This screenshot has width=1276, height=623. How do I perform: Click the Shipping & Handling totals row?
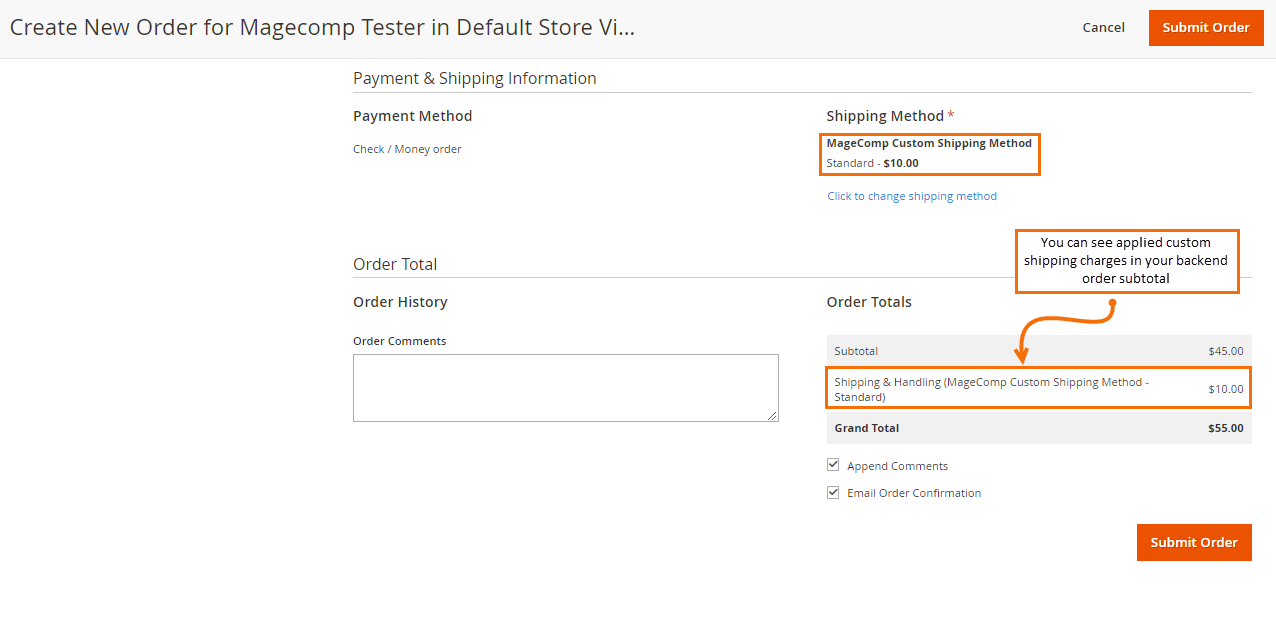1038,389
